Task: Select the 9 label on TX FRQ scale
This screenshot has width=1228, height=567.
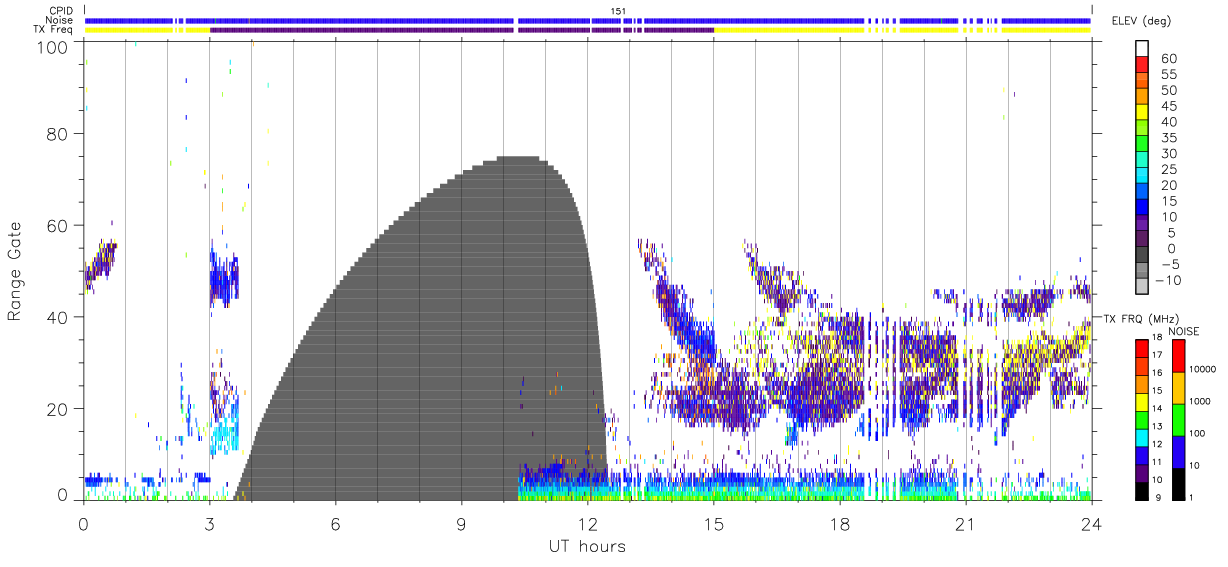Action: pyautogui.click(x=1158, y=497)
